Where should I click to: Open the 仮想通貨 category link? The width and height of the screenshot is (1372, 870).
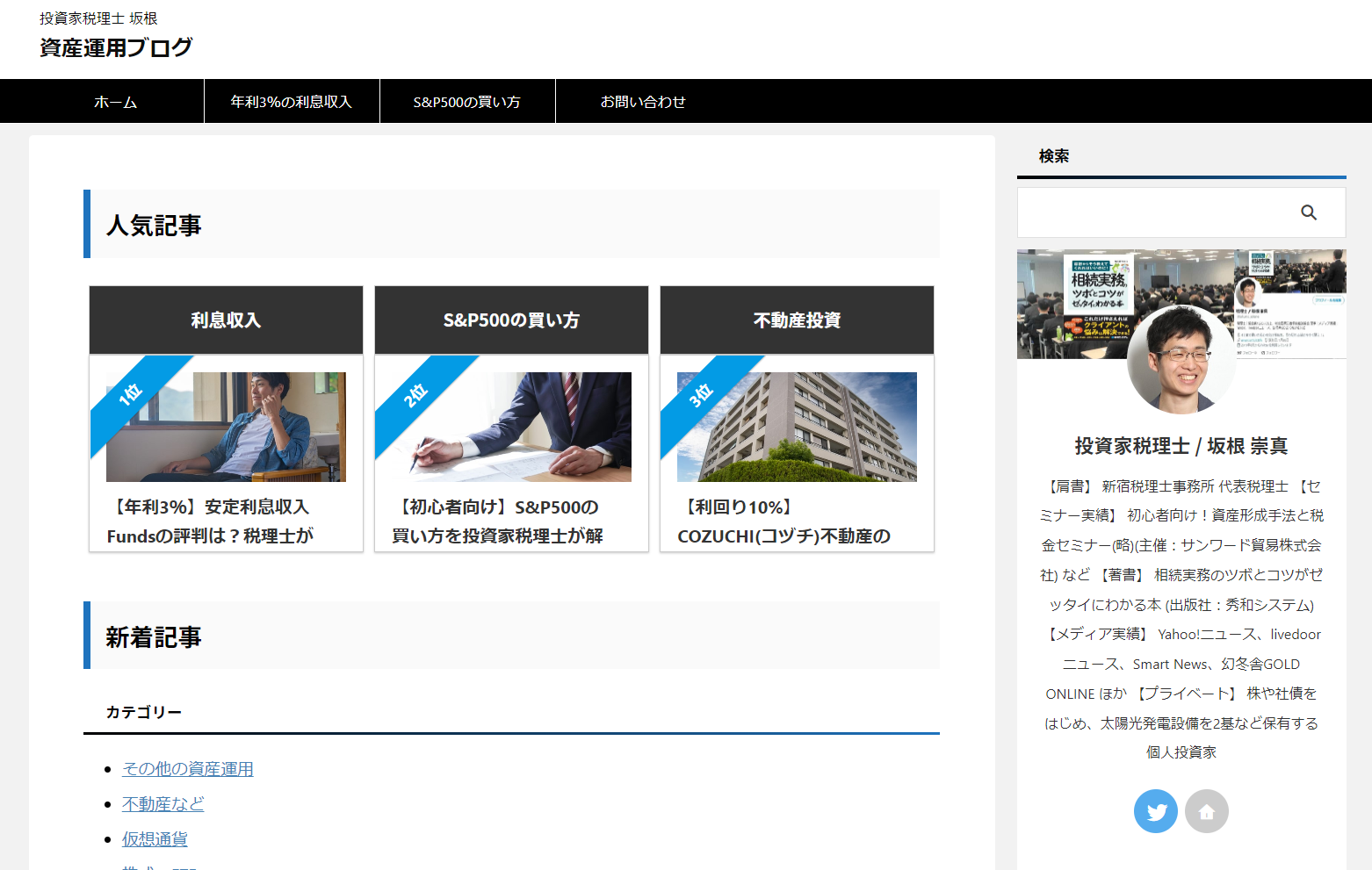point(155,839)
